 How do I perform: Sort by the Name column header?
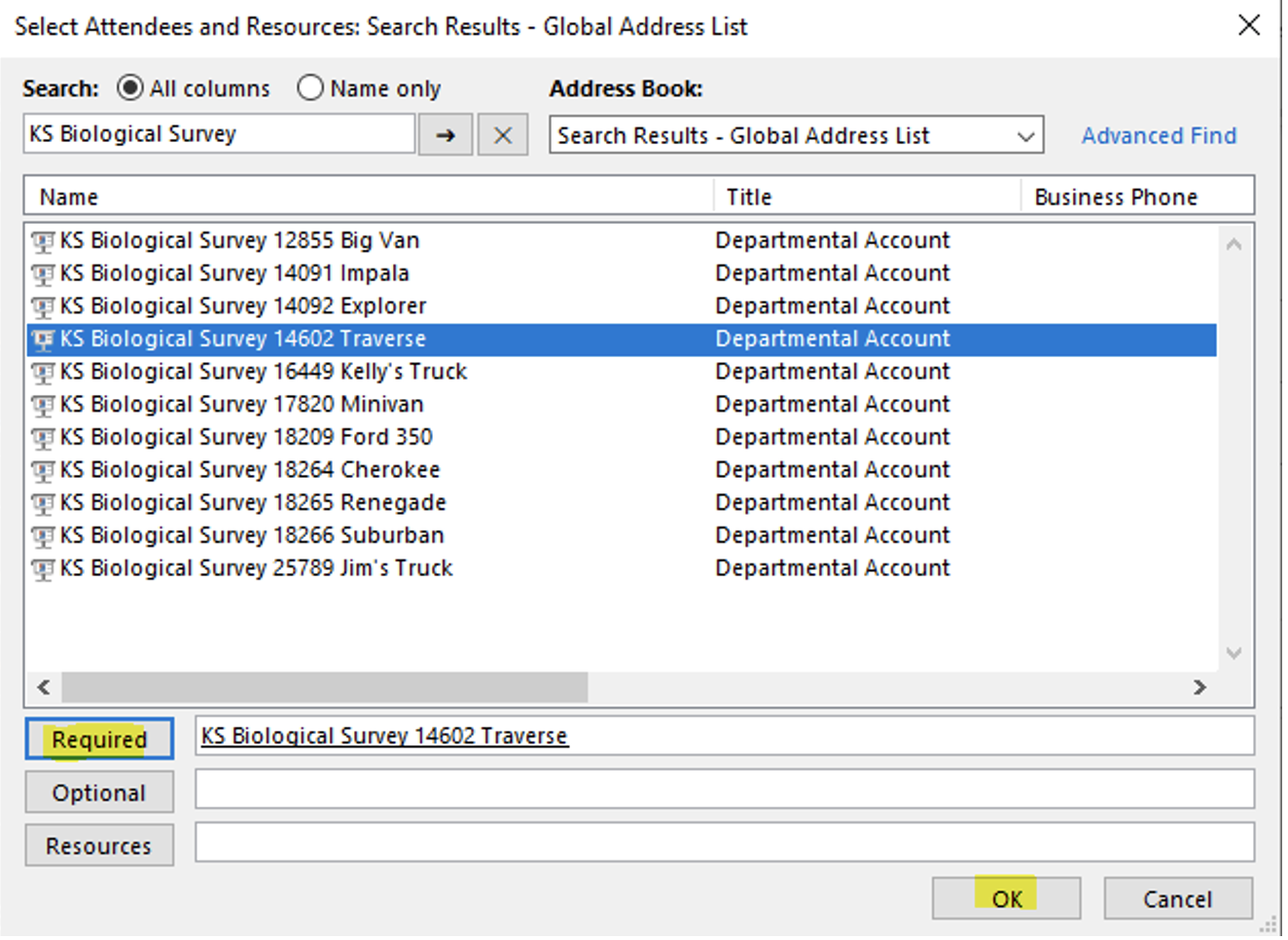368,198
